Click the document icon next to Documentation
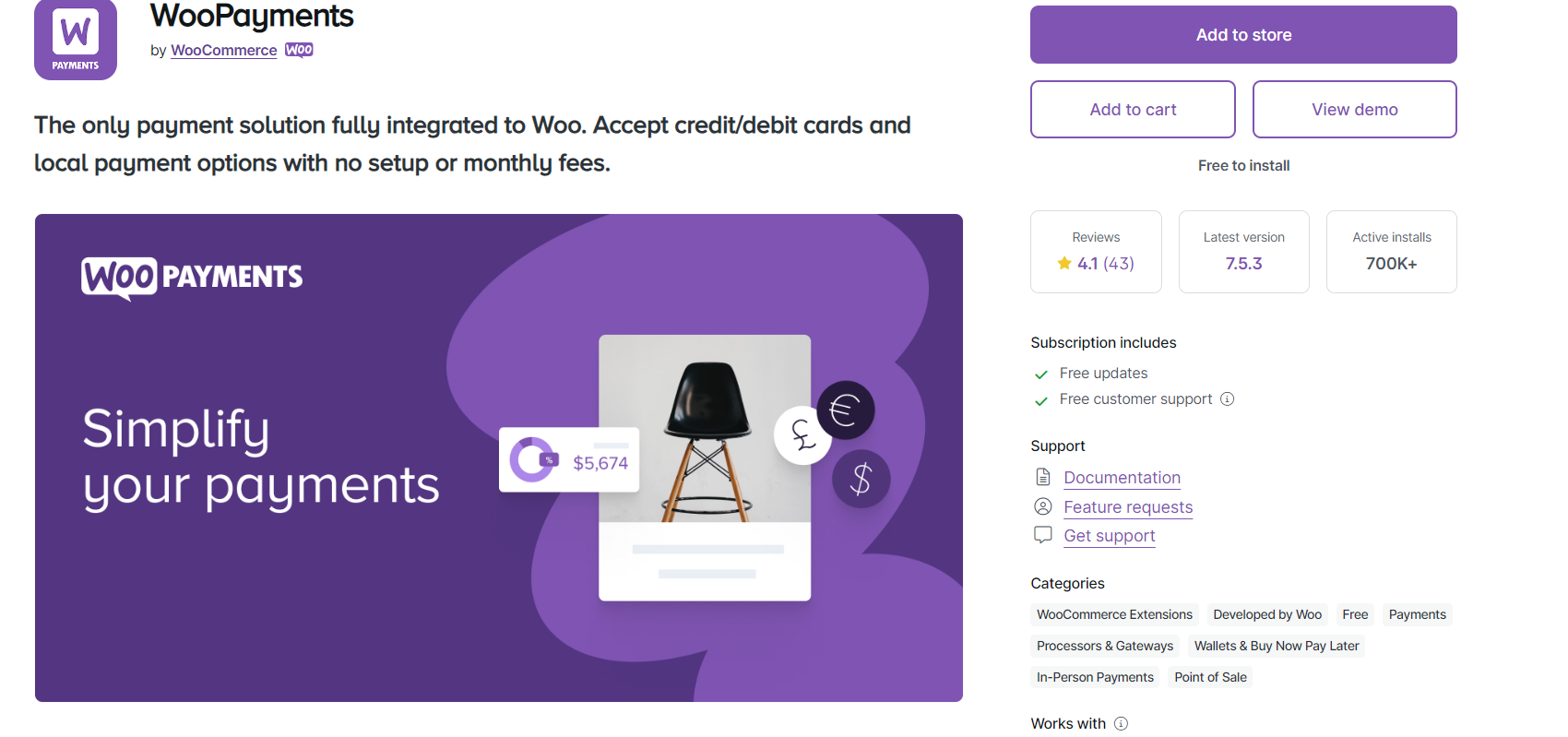The width and height of the screenshot is (1568, 737). (1043, 476)
